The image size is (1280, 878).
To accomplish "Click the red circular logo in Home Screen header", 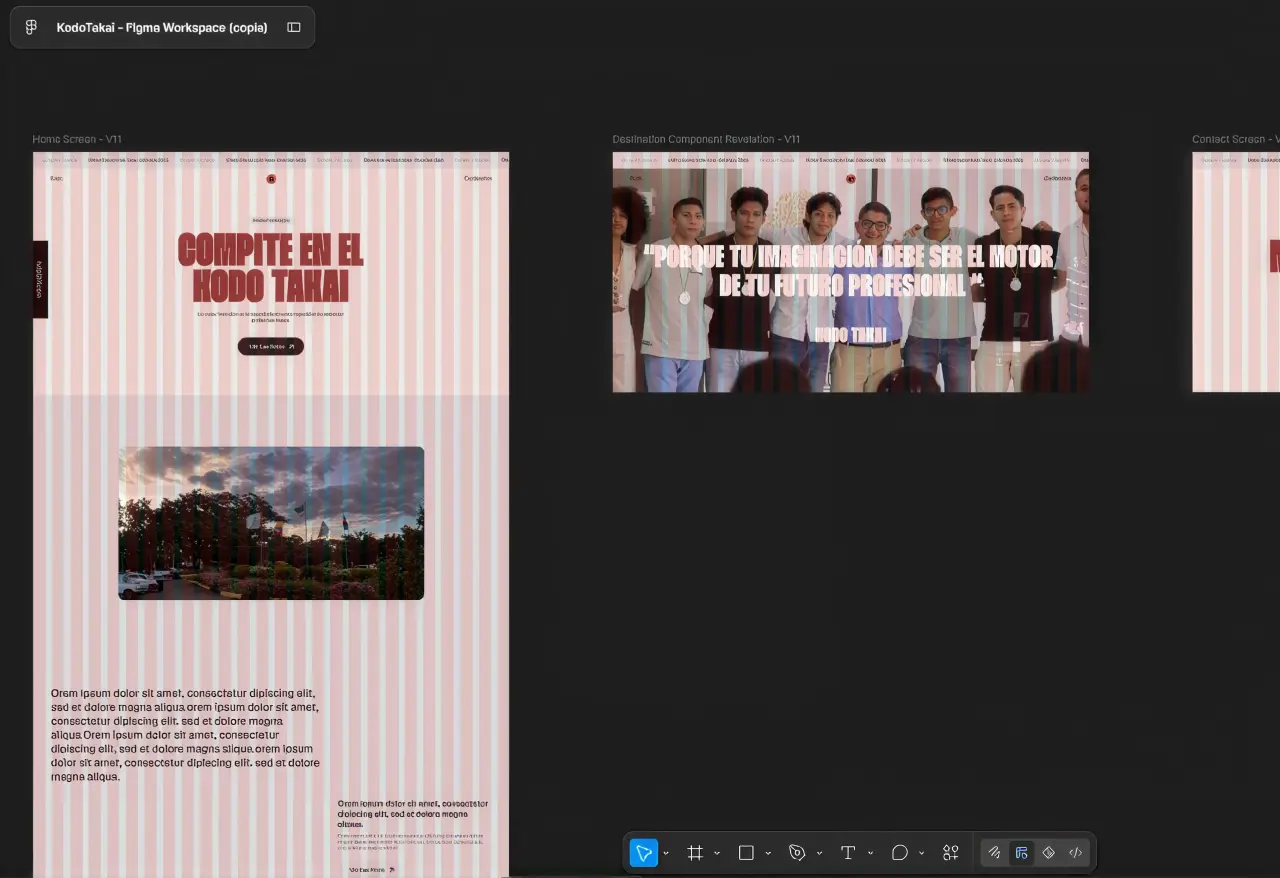I will pos(271,179).
